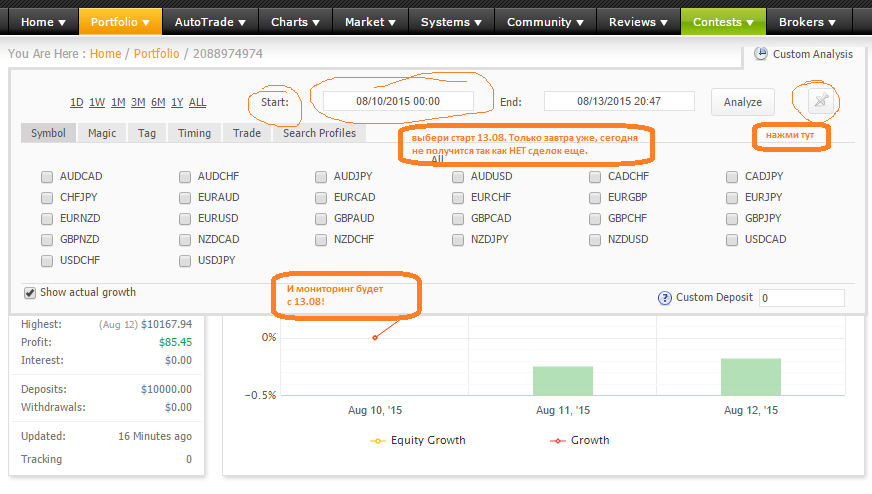Select the 1M time range link
Viewport: 872px width, 494px height.
point(118,102)
